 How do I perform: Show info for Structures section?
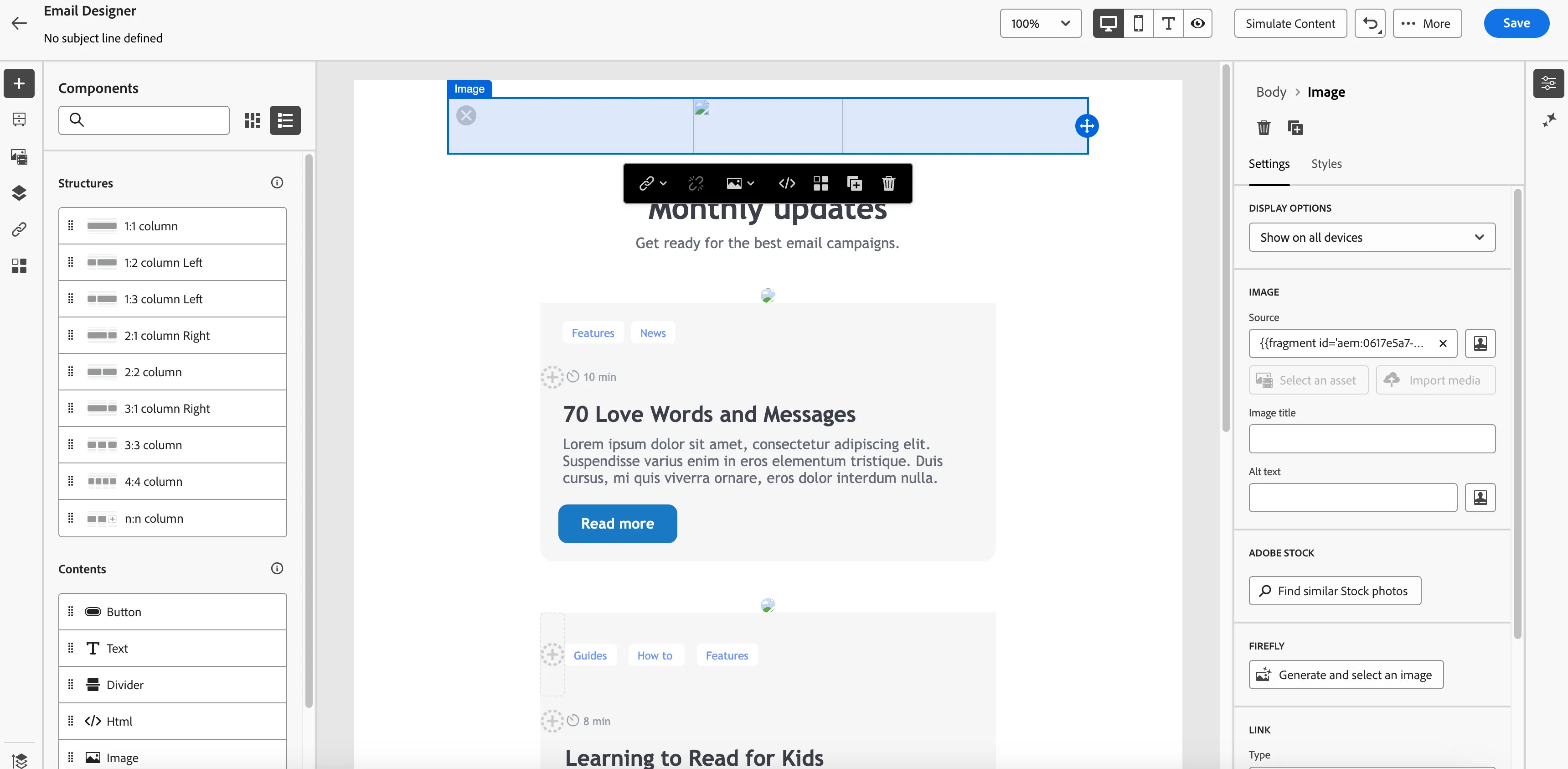pyautogui.click(x=277, y=182)
